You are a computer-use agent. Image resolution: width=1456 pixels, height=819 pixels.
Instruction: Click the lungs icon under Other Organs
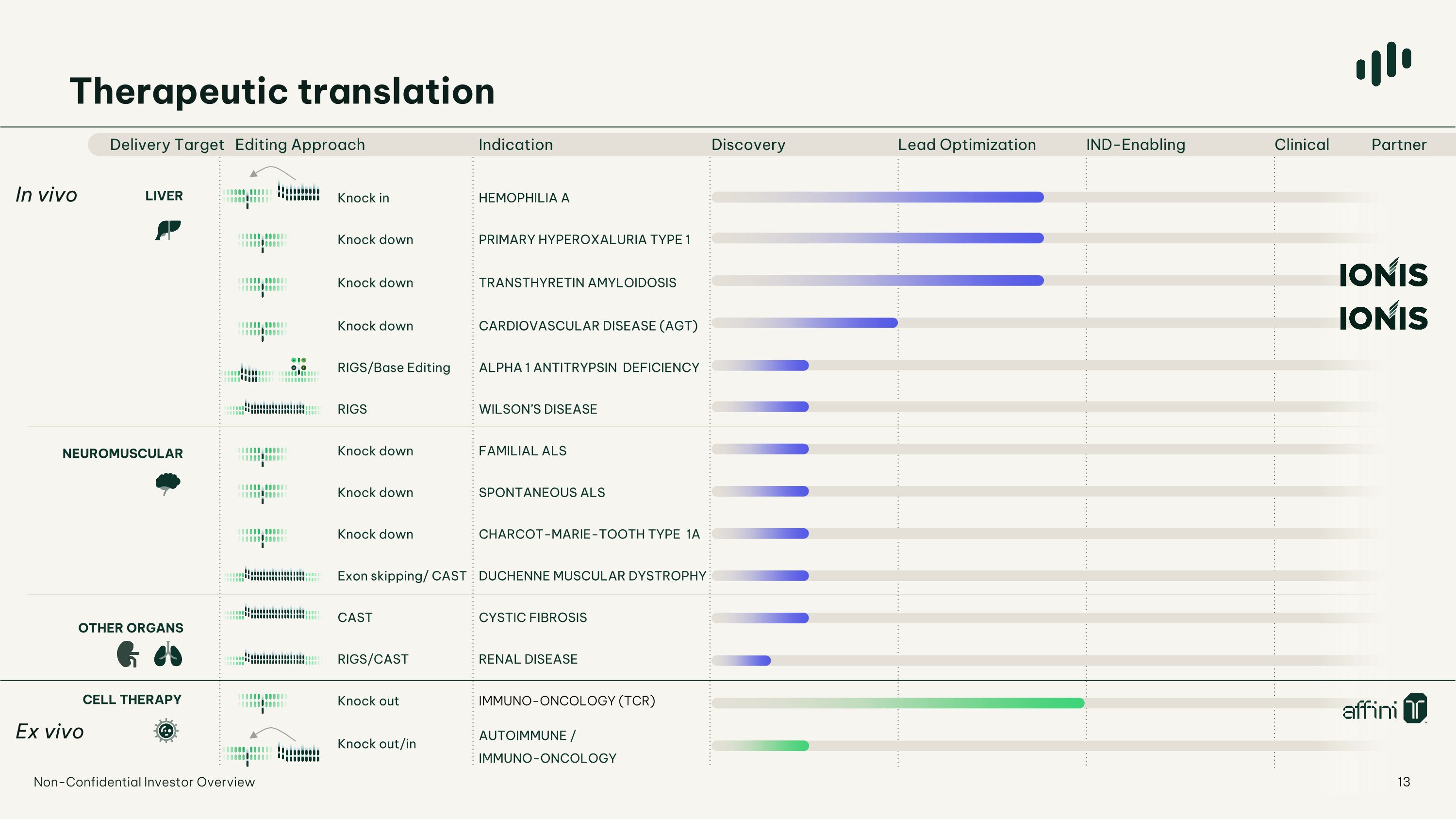[168, 654]
